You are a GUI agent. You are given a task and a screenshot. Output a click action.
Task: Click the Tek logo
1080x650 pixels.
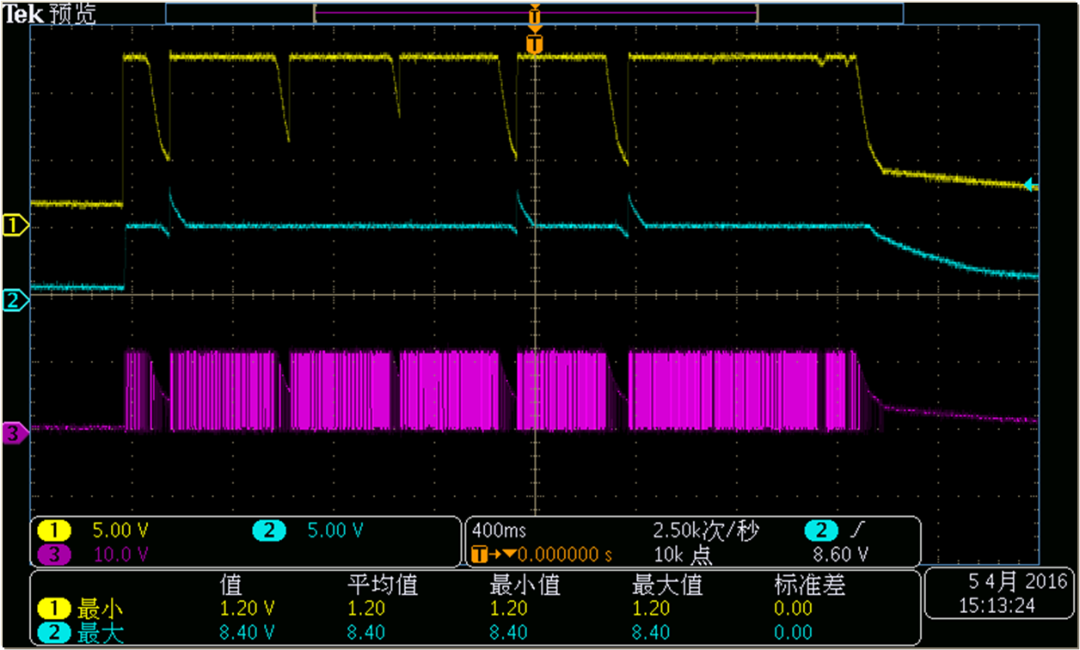(x=24, y=14)
